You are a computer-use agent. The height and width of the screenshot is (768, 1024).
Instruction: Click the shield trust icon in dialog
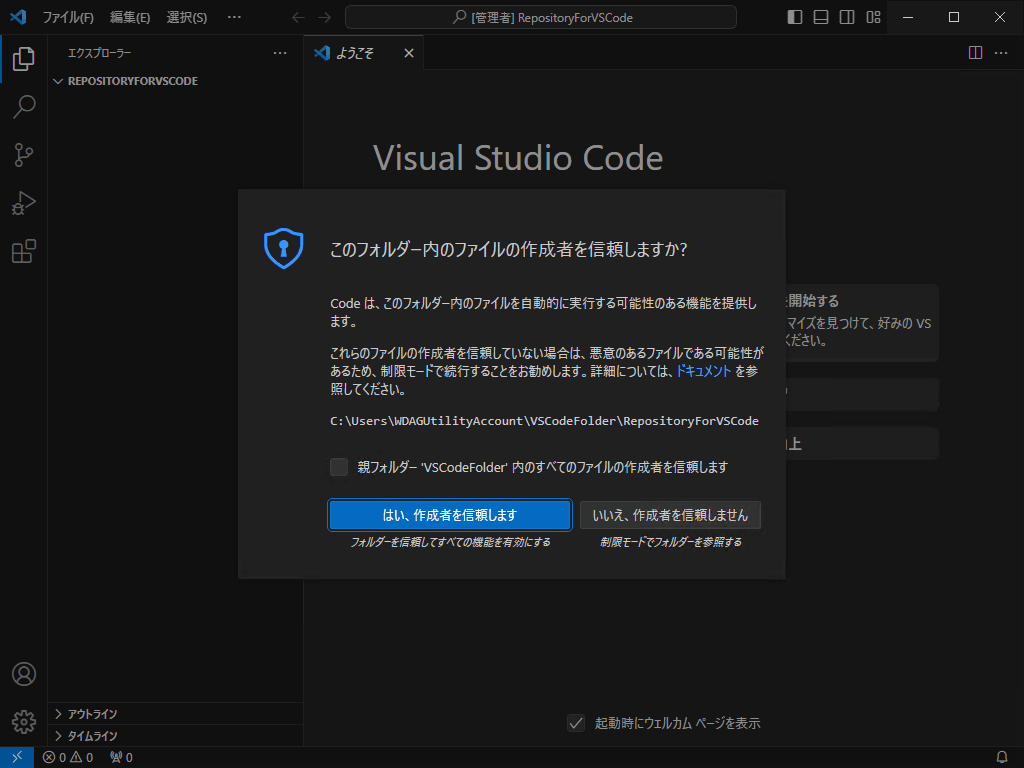pos(283,248)
